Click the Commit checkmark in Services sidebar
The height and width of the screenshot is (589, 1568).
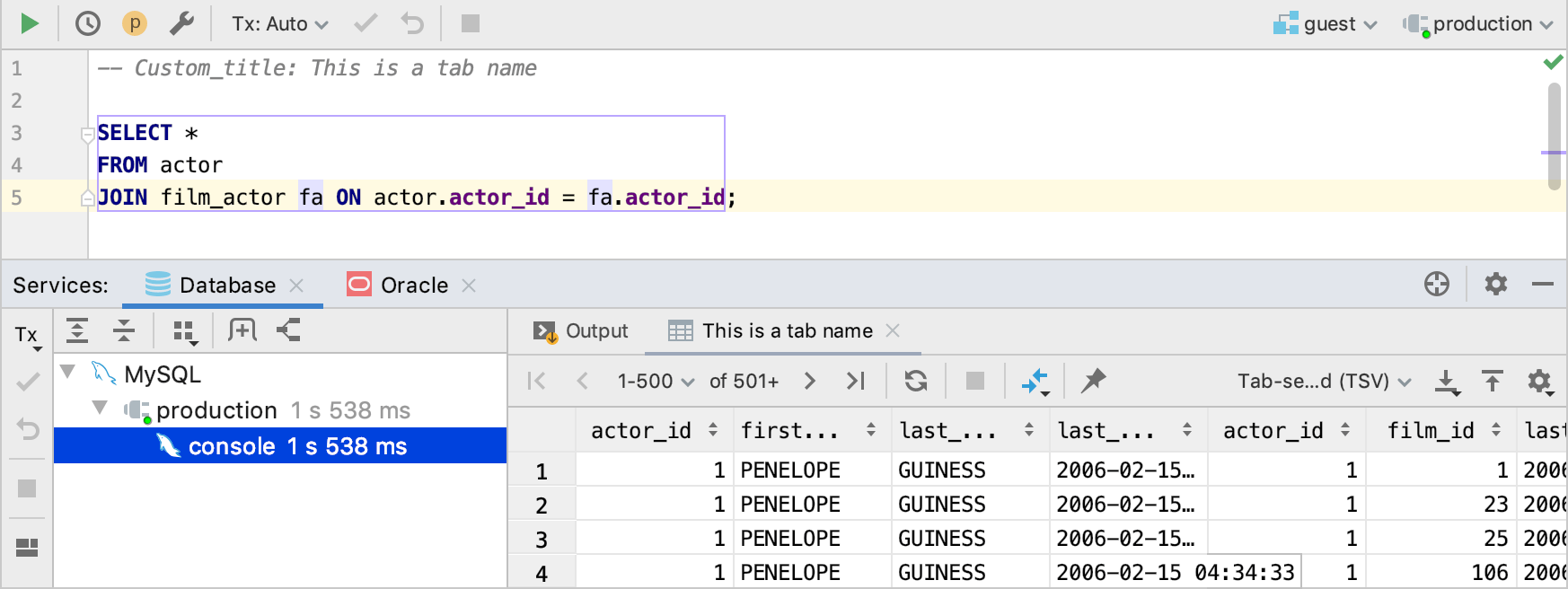(x=28, y=382)
